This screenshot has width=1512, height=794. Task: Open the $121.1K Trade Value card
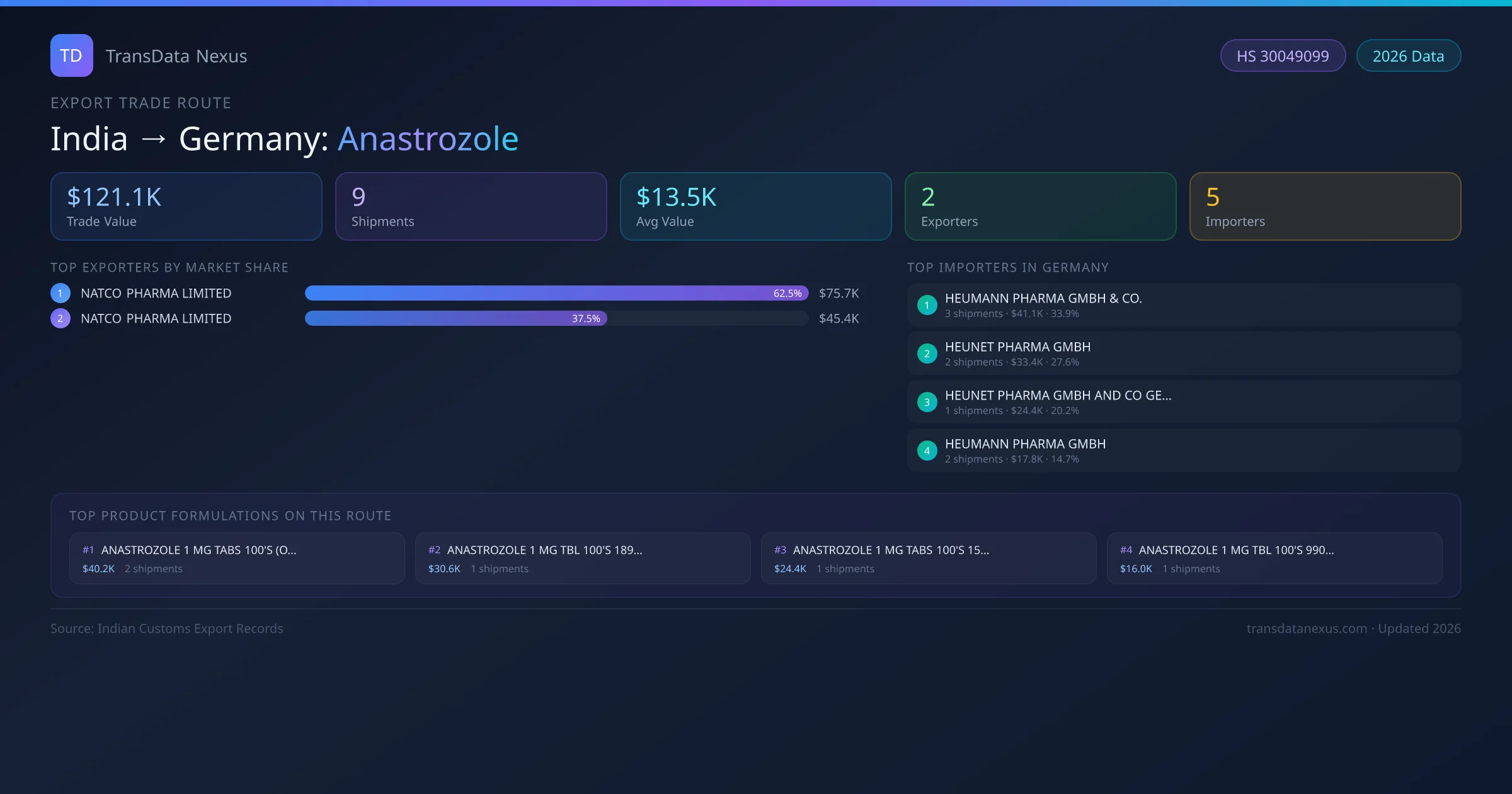click(186, 207)
